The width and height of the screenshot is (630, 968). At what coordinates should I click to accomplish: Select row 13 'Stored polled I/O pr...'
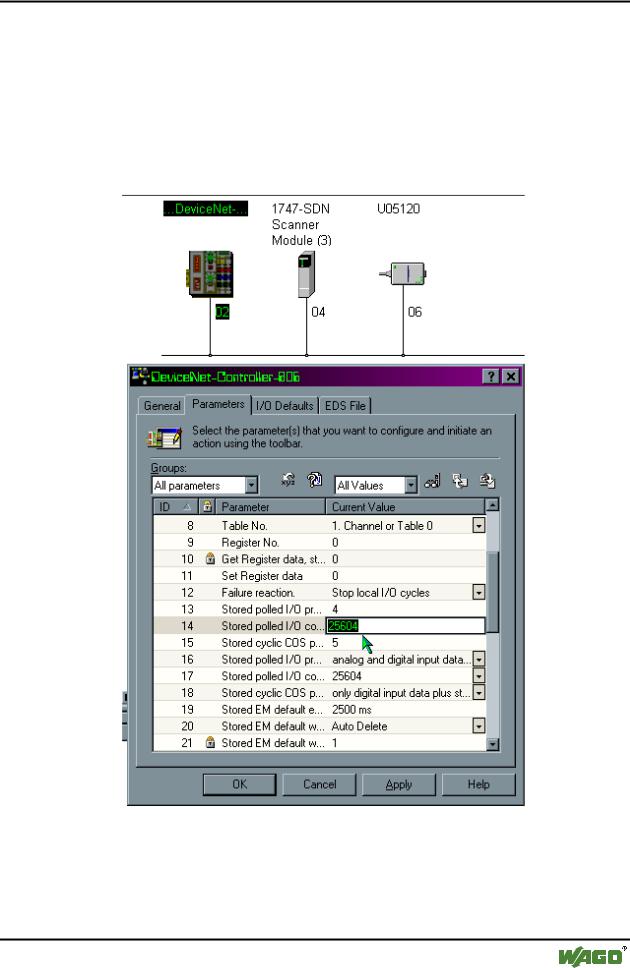point(319,609)
